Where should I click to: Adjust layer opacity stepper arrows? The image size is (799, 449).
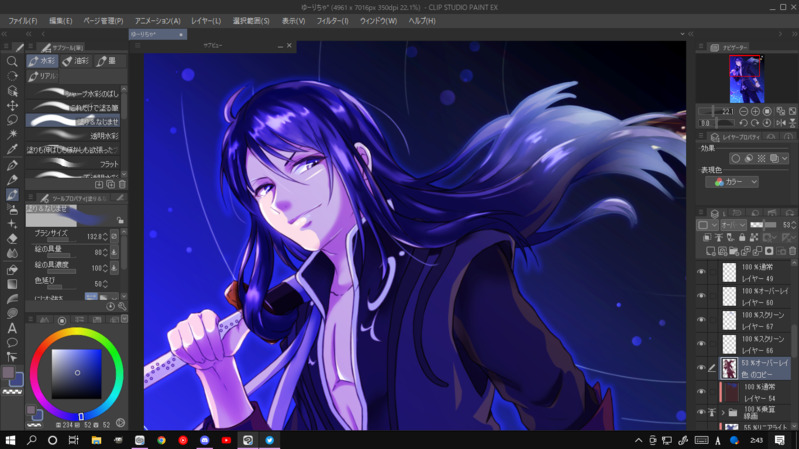click(x=793, y=225)
